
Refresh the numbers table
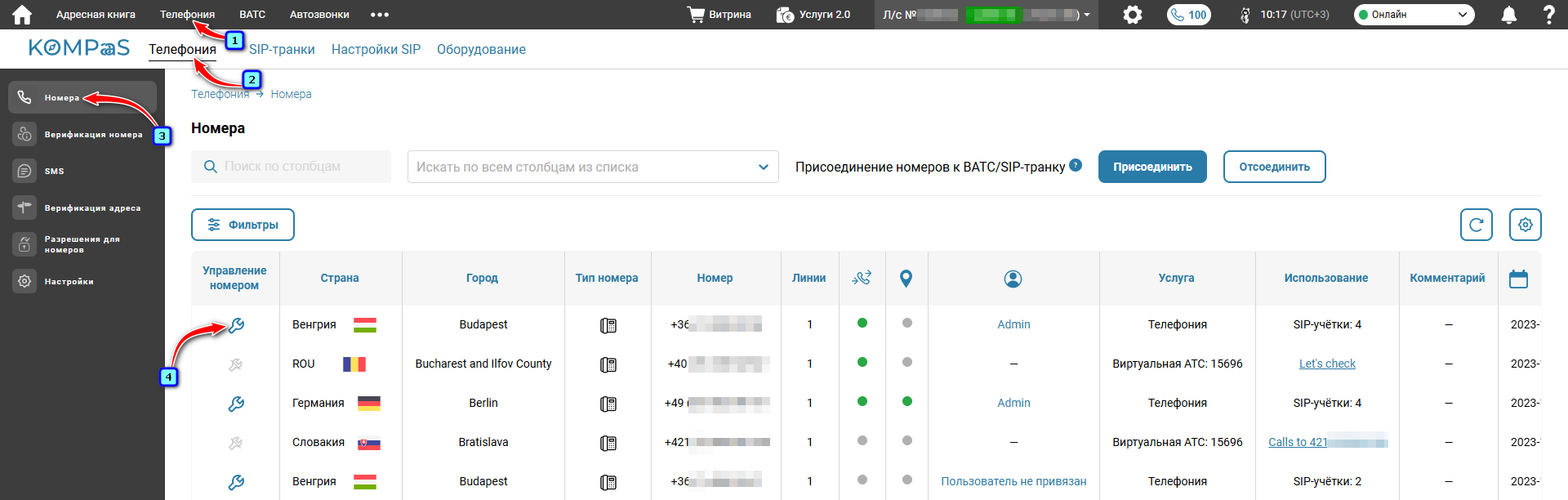point(1477,225)
